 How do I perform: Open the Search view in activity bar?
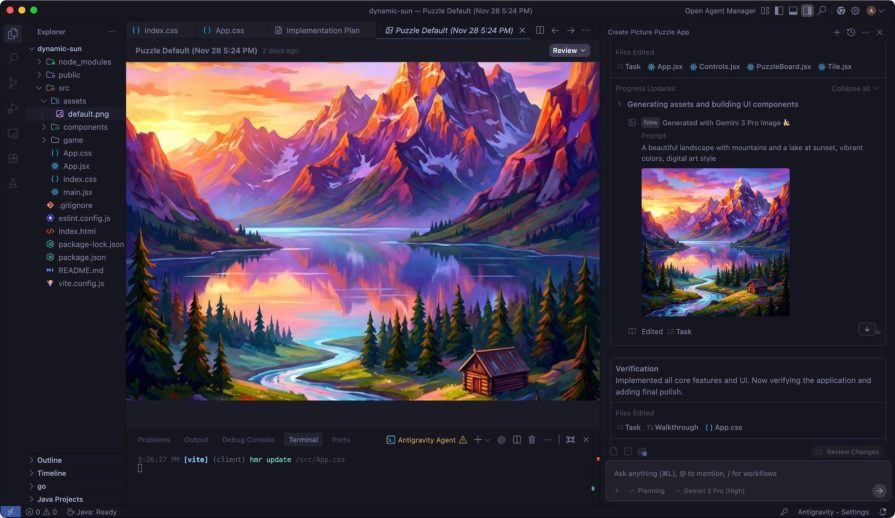(x=13, y=58)
